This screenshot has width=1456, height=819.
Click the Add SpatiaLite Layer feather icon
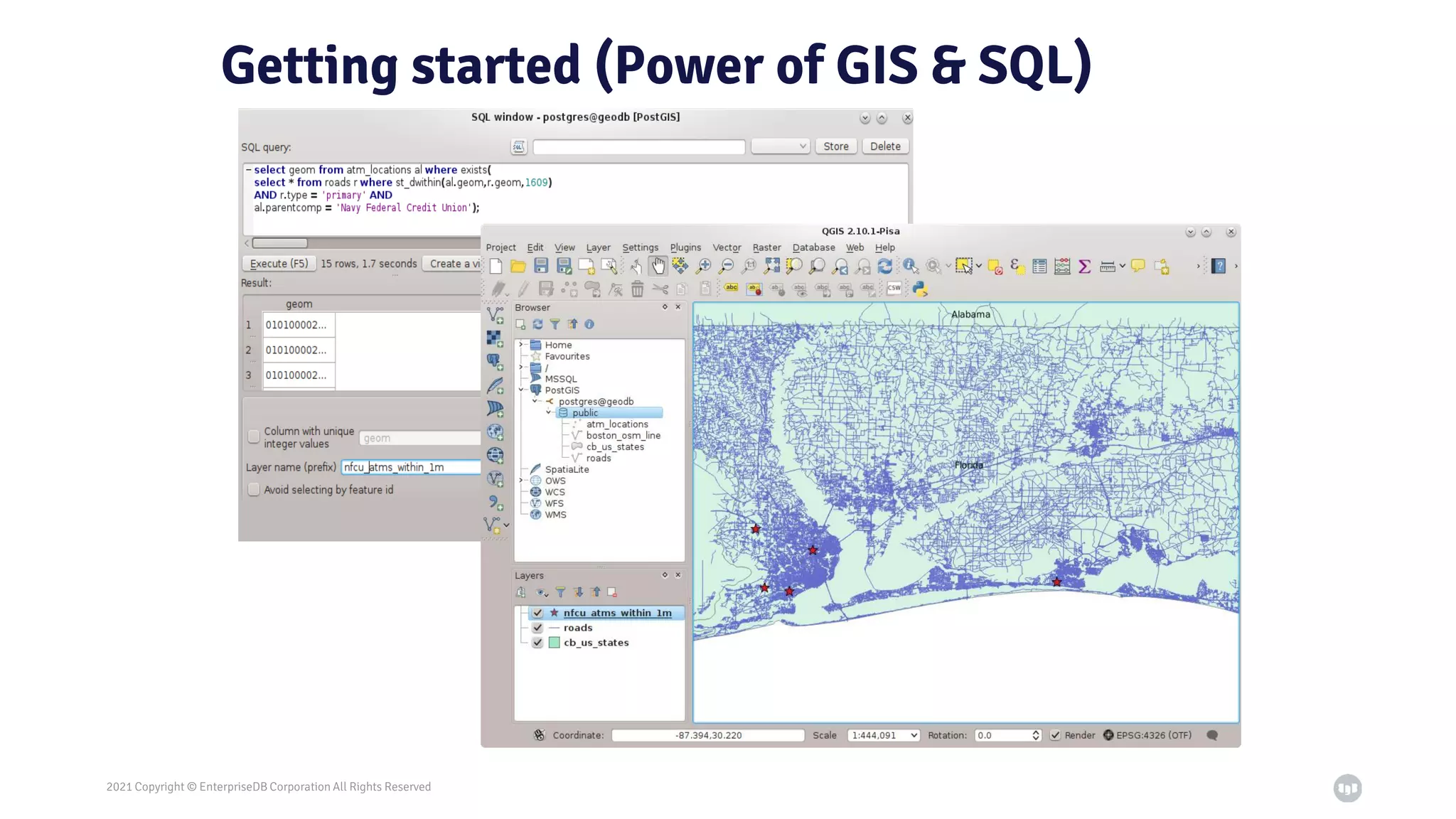click(495, 385)
